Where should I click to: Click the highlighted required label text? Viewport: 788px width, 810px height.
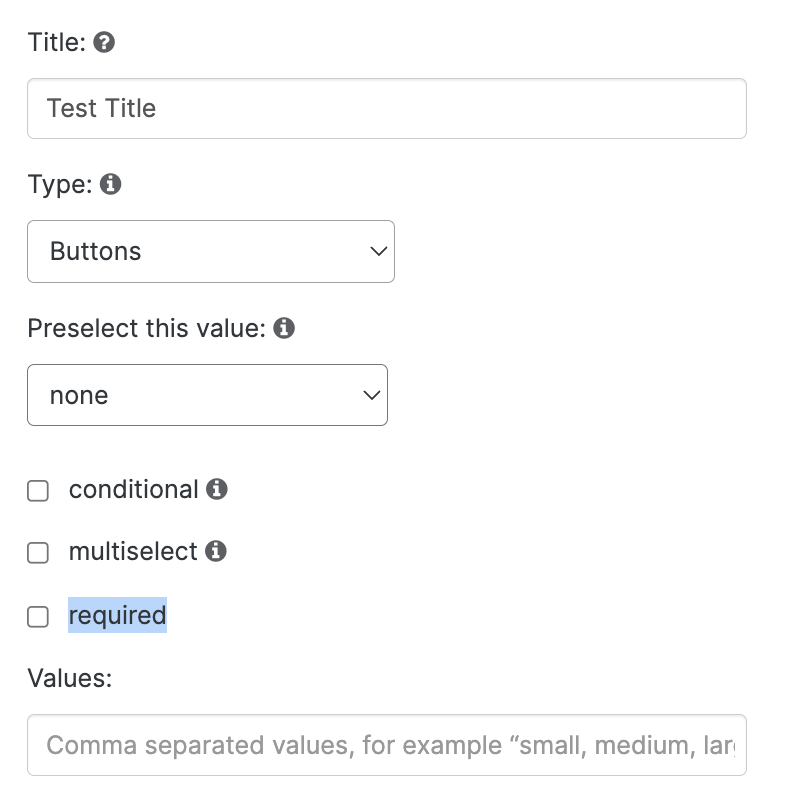click(117, 615)
